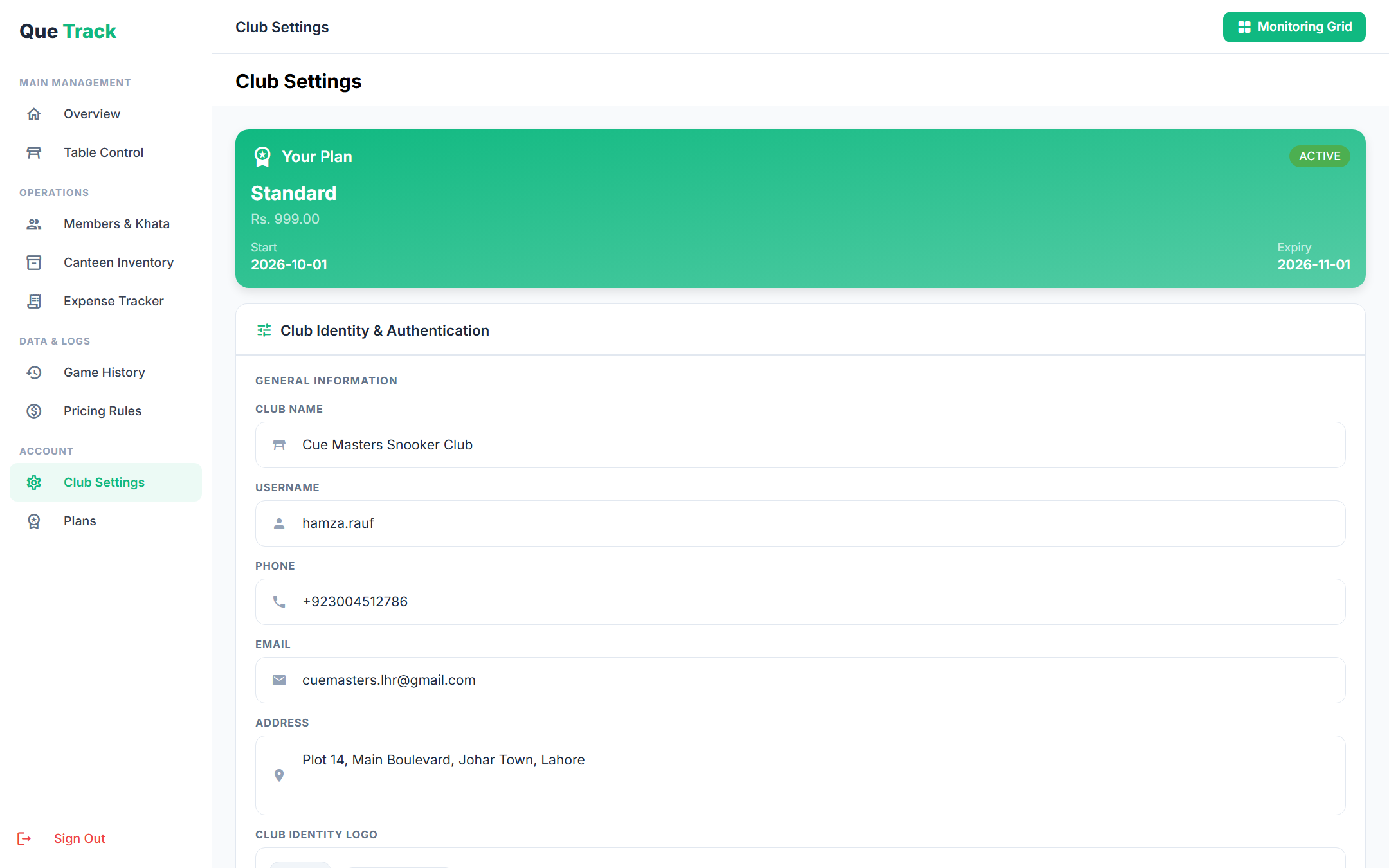View Game History logs
Screen dimensions: 1389x868
(105, 372)
